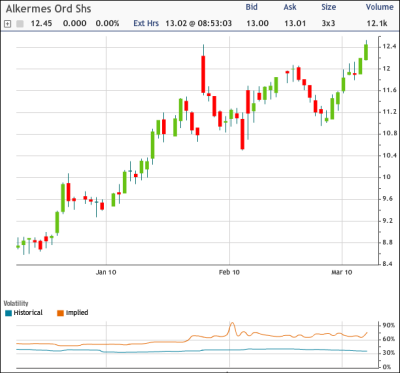Click the gray square indicator next to 12.45
The image size is (400, 373).
(x=20, y=24)
